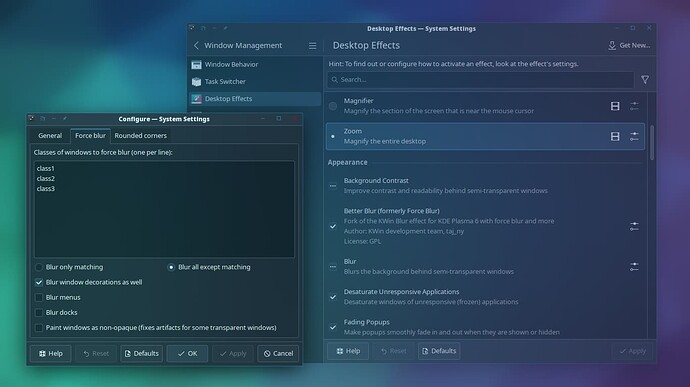Open Magnifier effect configure settings icon
This screenshot has width=690, height=387.
click(634, 106)
